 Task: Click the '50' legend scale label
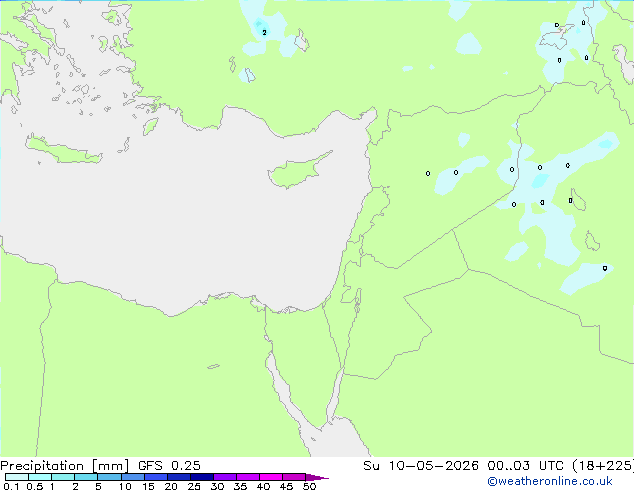tap(309, 486)
